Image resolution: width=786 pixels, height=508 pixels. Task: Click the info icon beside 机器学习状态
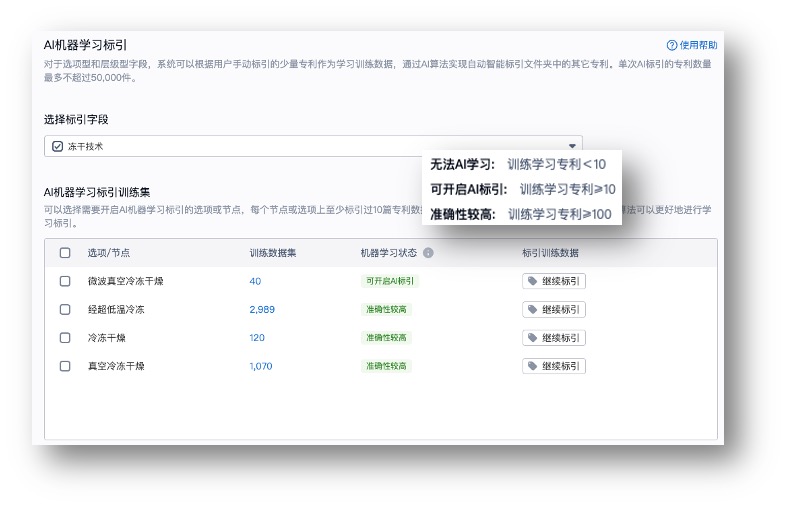428,253
